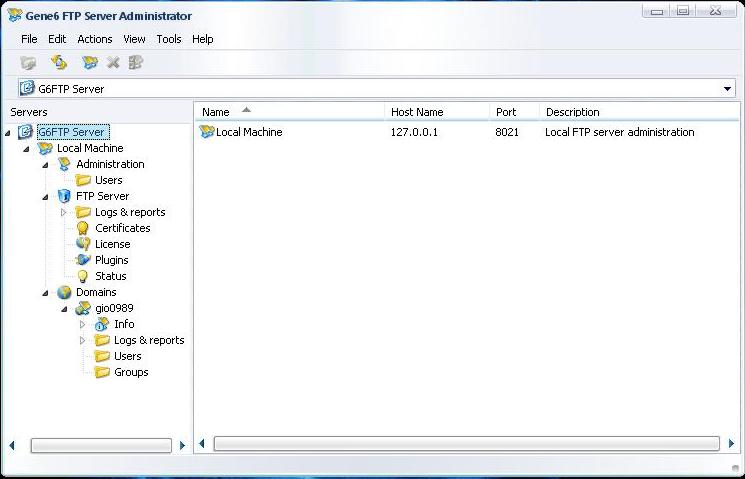This screenshot has height=479, width=745.
Task: Click the Domains globe icon
Action: [x=64, y=292]
